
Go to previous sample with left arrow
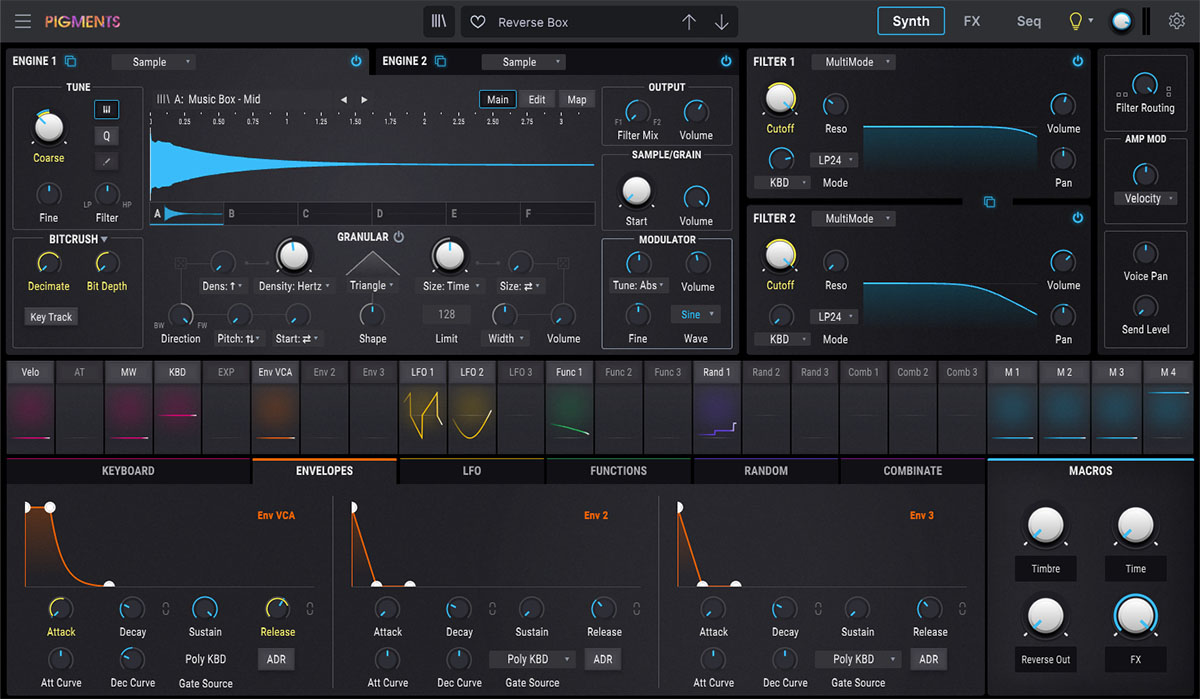coord(344,99)
